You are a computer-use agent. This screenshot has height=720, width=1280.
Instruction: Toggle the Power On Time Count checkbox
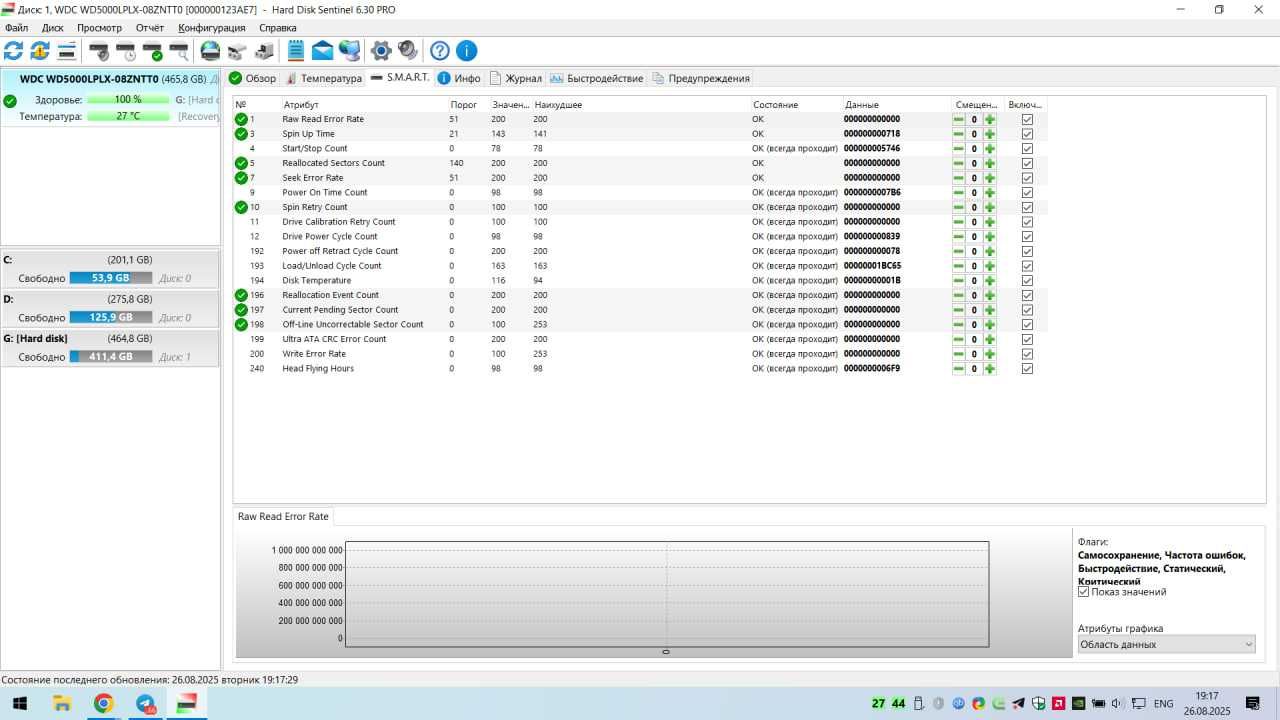coord(1027,193)
